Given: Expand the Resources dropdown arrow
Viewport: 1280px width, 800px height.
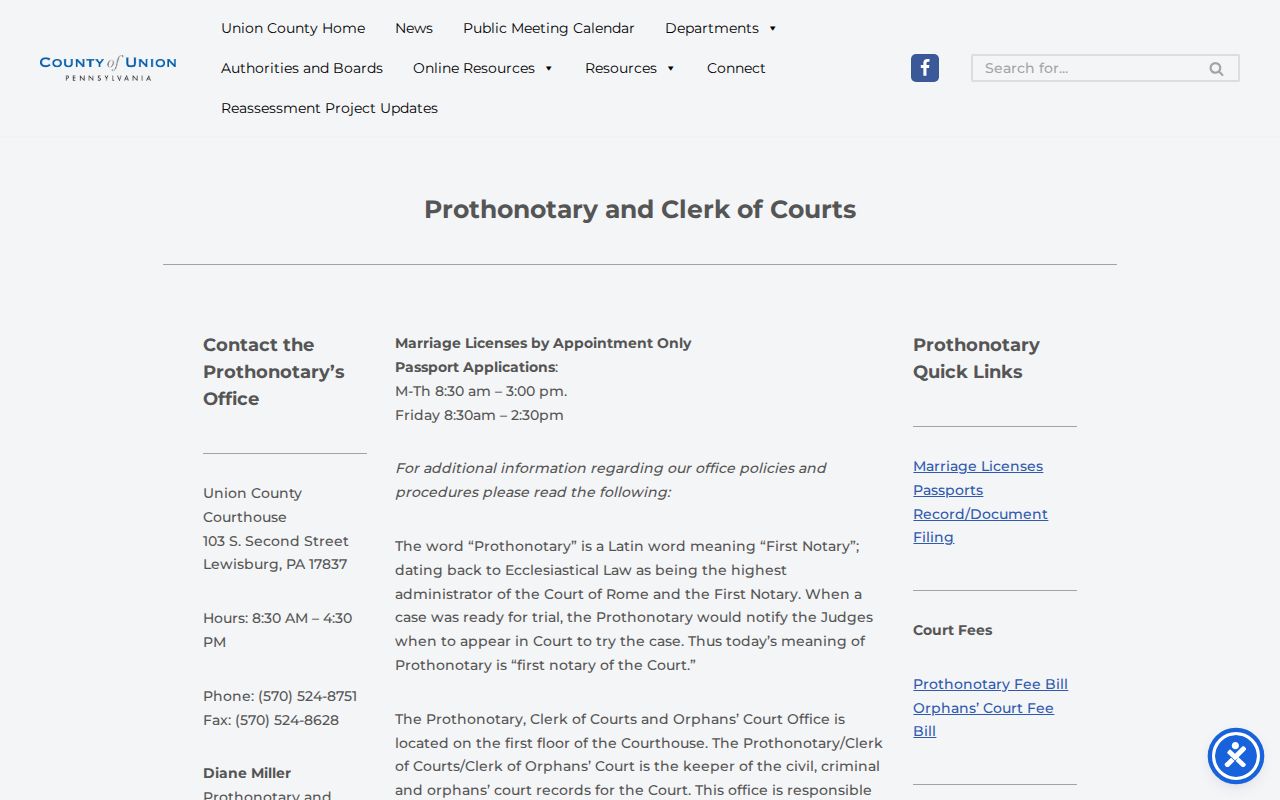Looking at the screenshot, I should coord(671,68).
